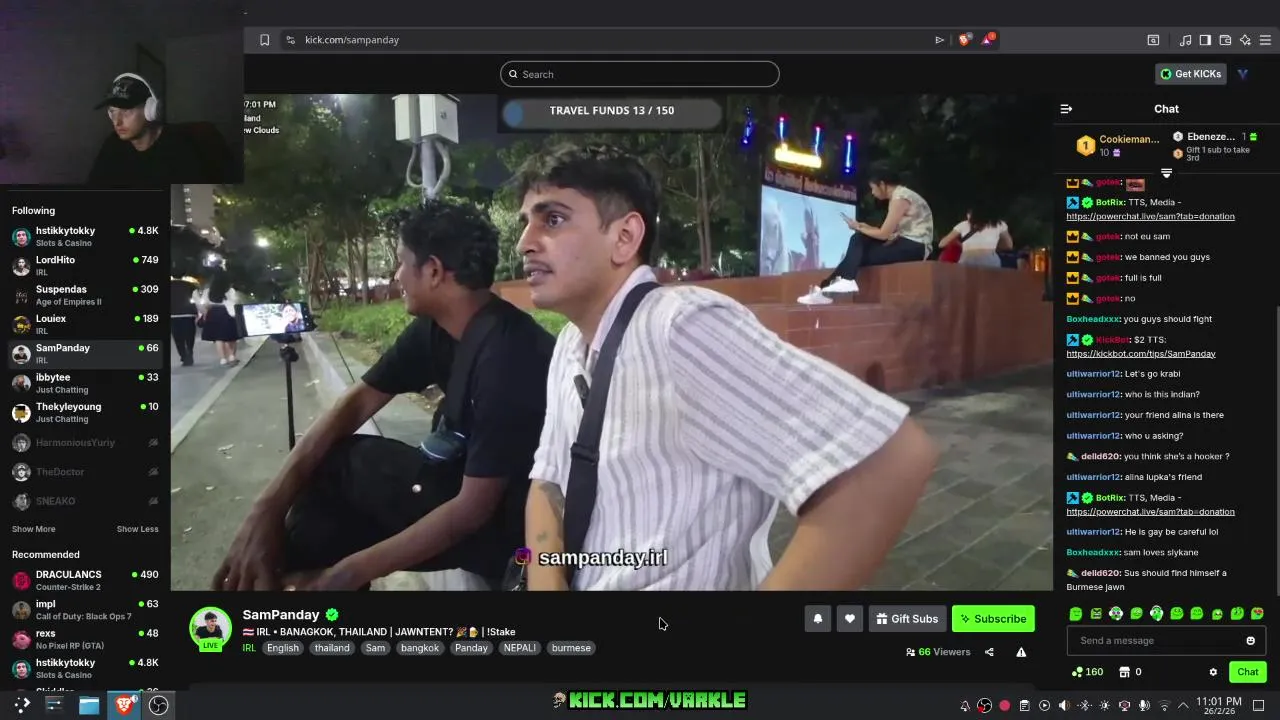Viewport: 1280px width, 720px height.
Task: Click the SamPanday streamer avatar
Action: [x=211, y=628]
